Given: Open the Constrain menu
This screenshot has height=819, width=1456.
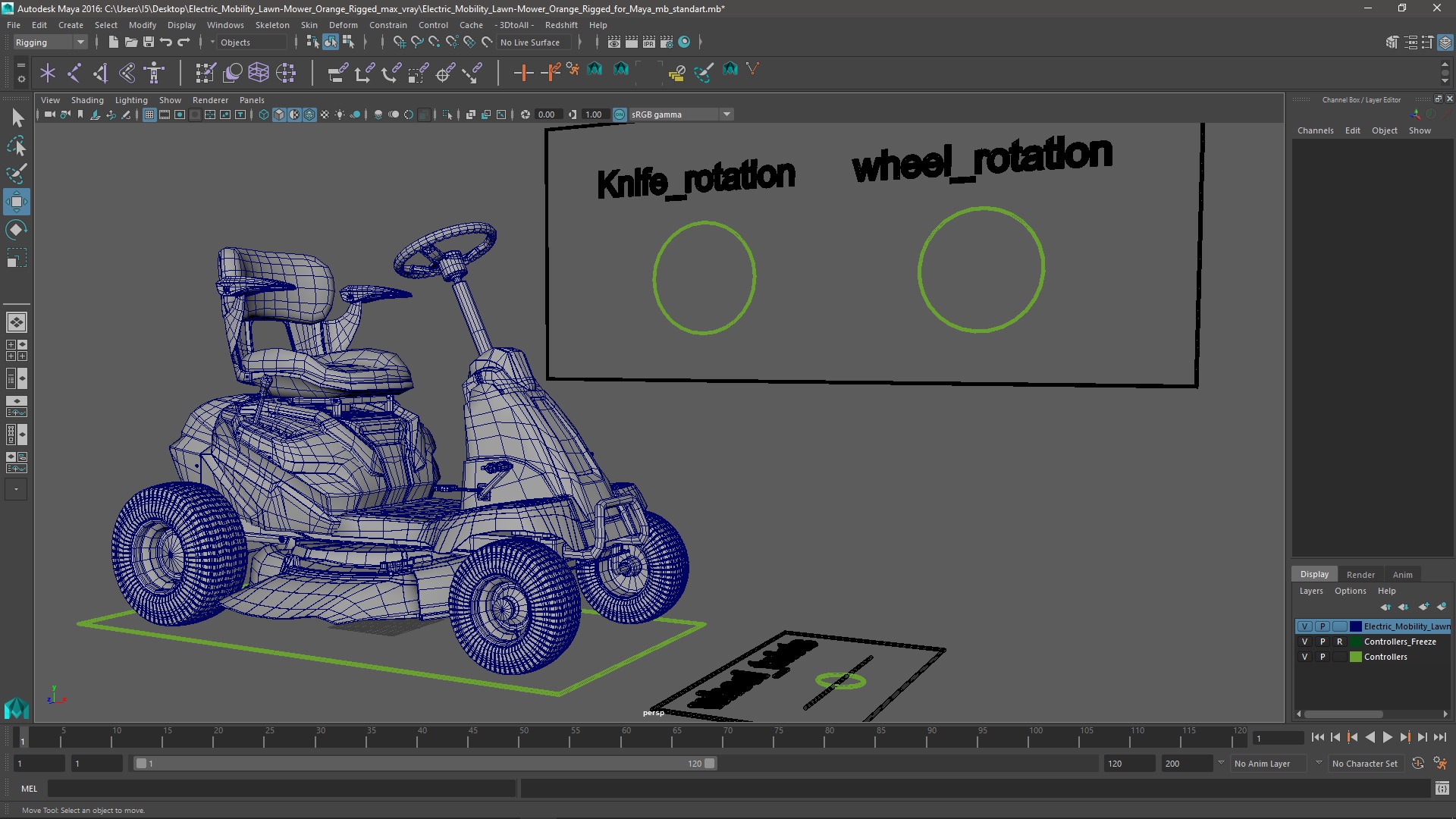Looking at the screenshot, I should click(388, 25).
